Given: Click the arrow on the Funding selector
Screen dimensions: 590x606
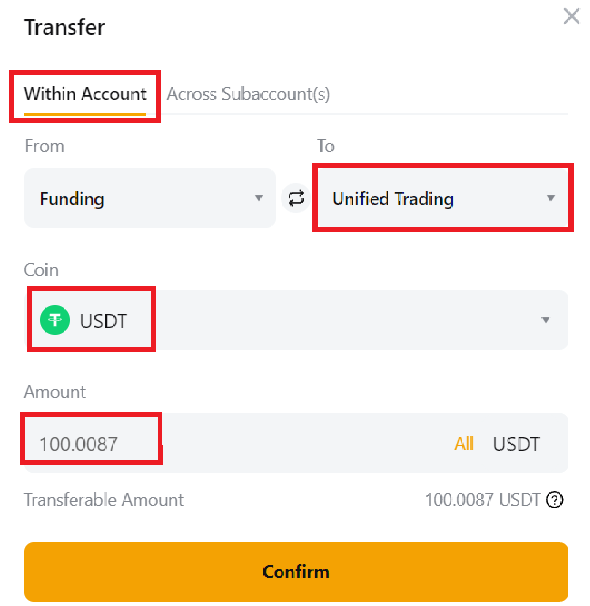Looking at the screenshot, I should pos(258,198).
